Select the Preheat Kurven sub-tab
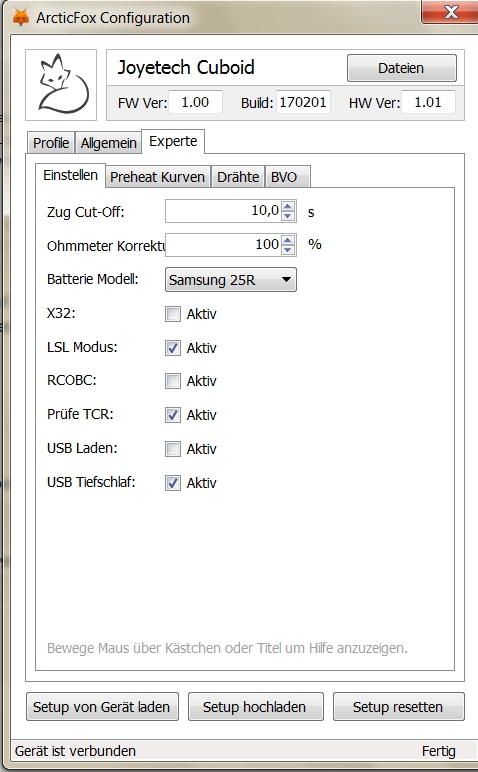 158,177
